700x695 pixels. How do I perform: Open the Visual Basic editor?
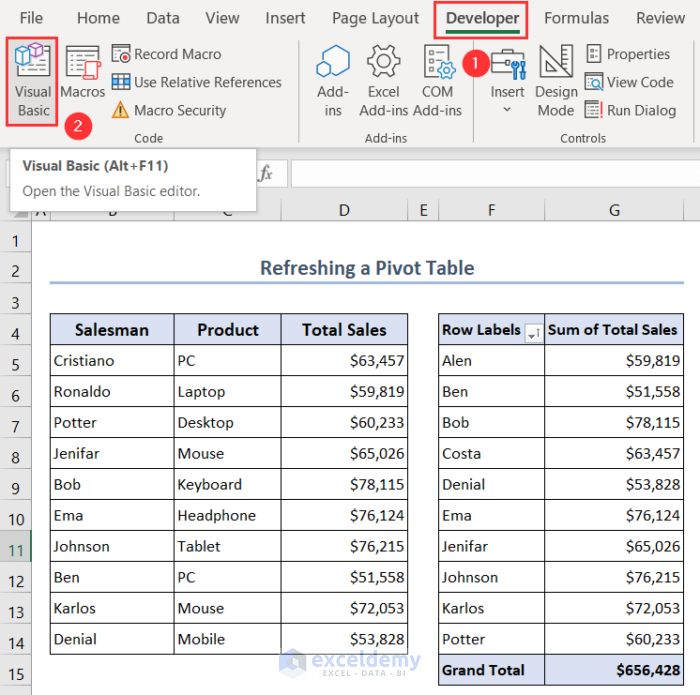[33, 82]
